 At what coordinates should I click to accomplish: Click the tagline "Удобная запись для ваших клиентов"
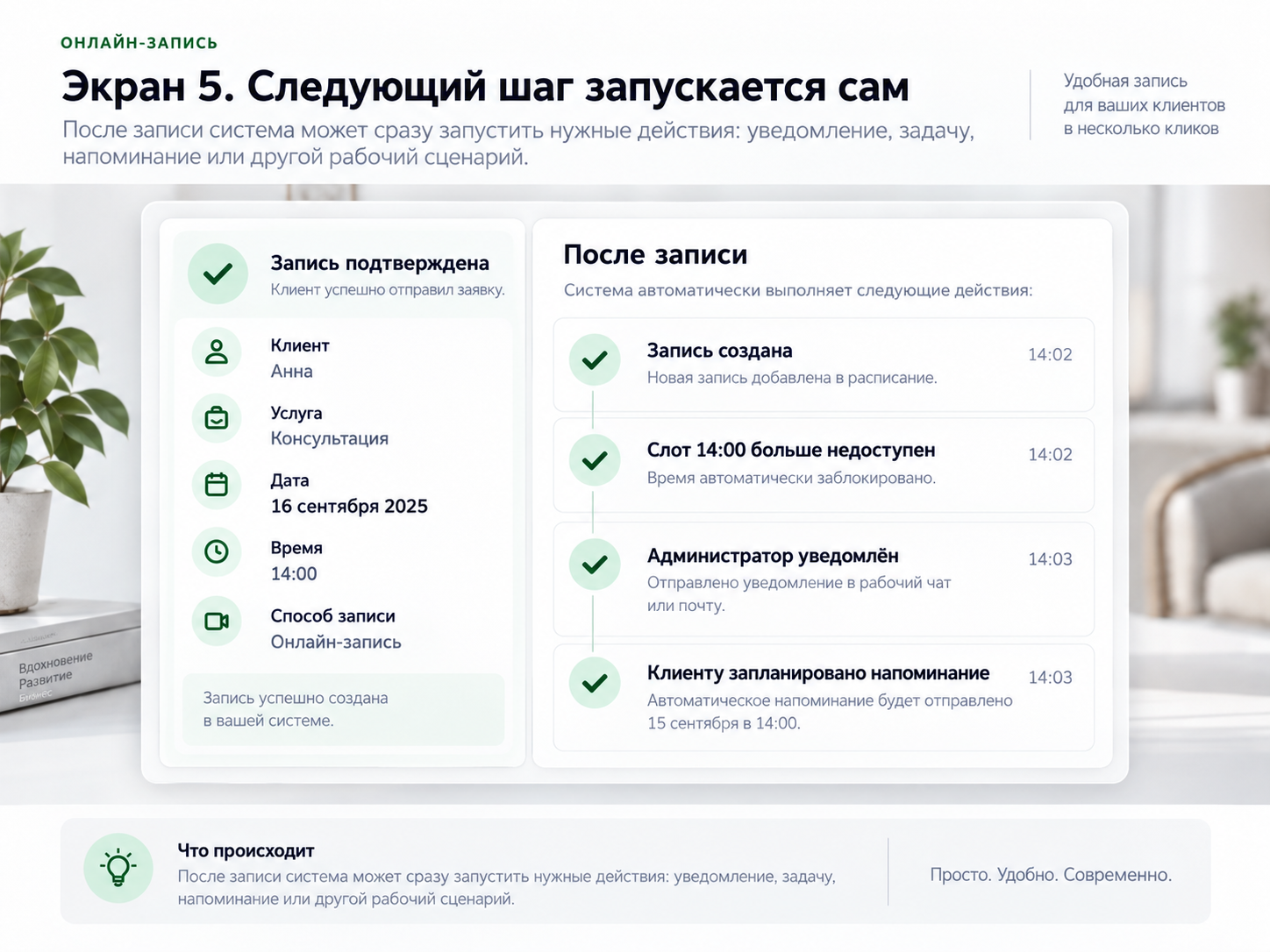[x=1144, y=93]
